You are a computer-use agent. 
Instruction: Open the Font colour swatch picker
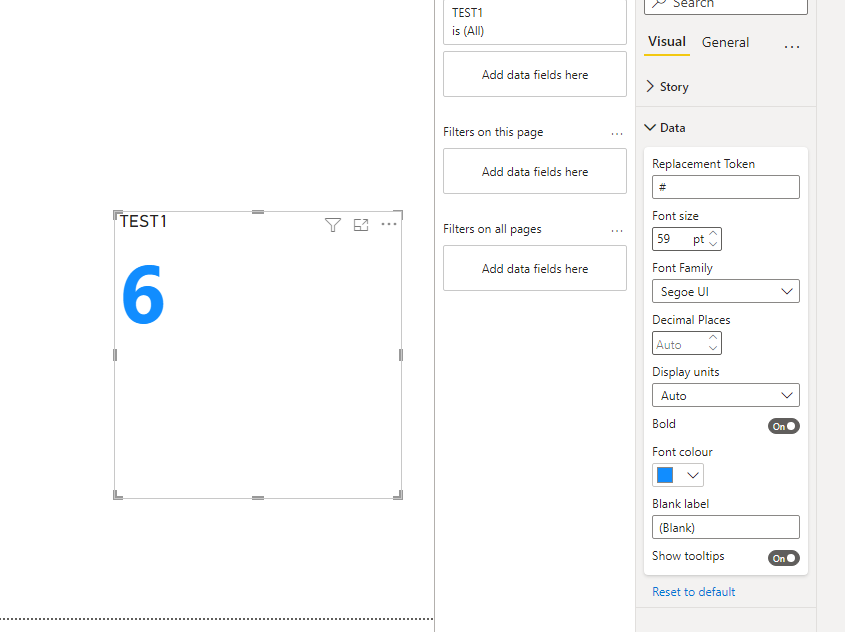tap(677, 475)
